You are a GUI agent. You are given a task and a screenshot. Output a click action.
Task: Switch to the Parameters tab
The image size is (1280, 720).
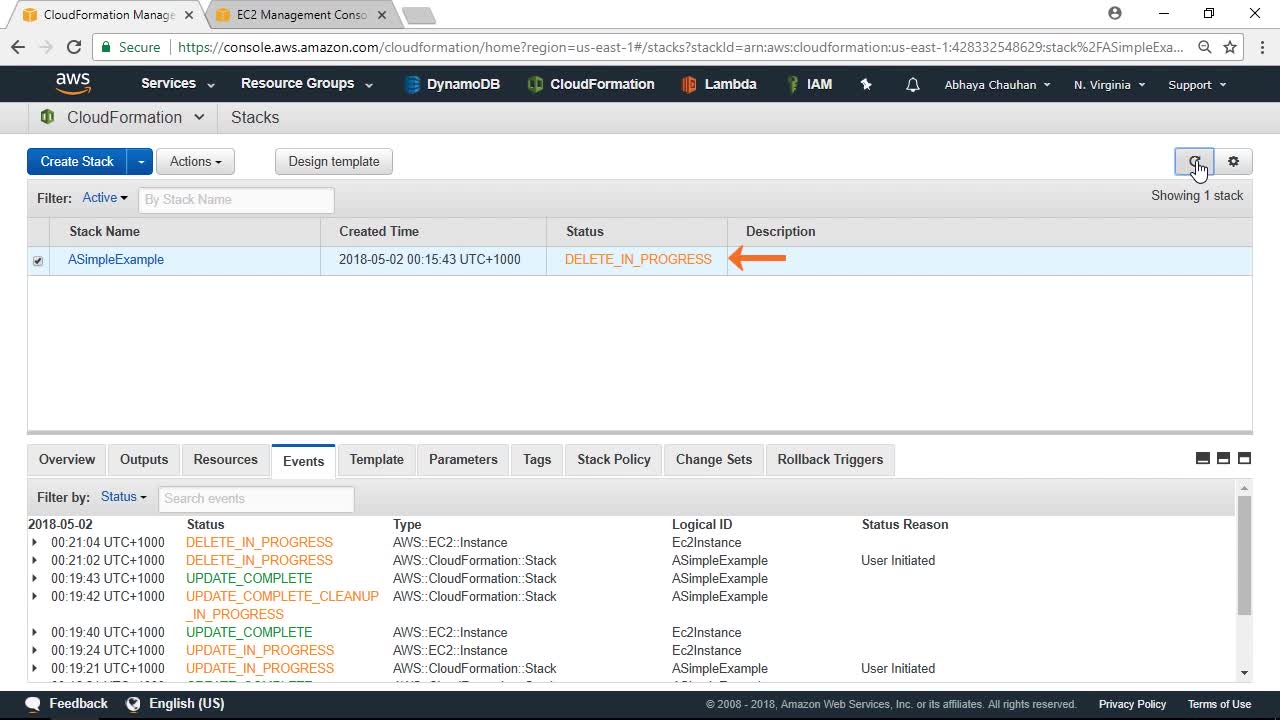463,459
